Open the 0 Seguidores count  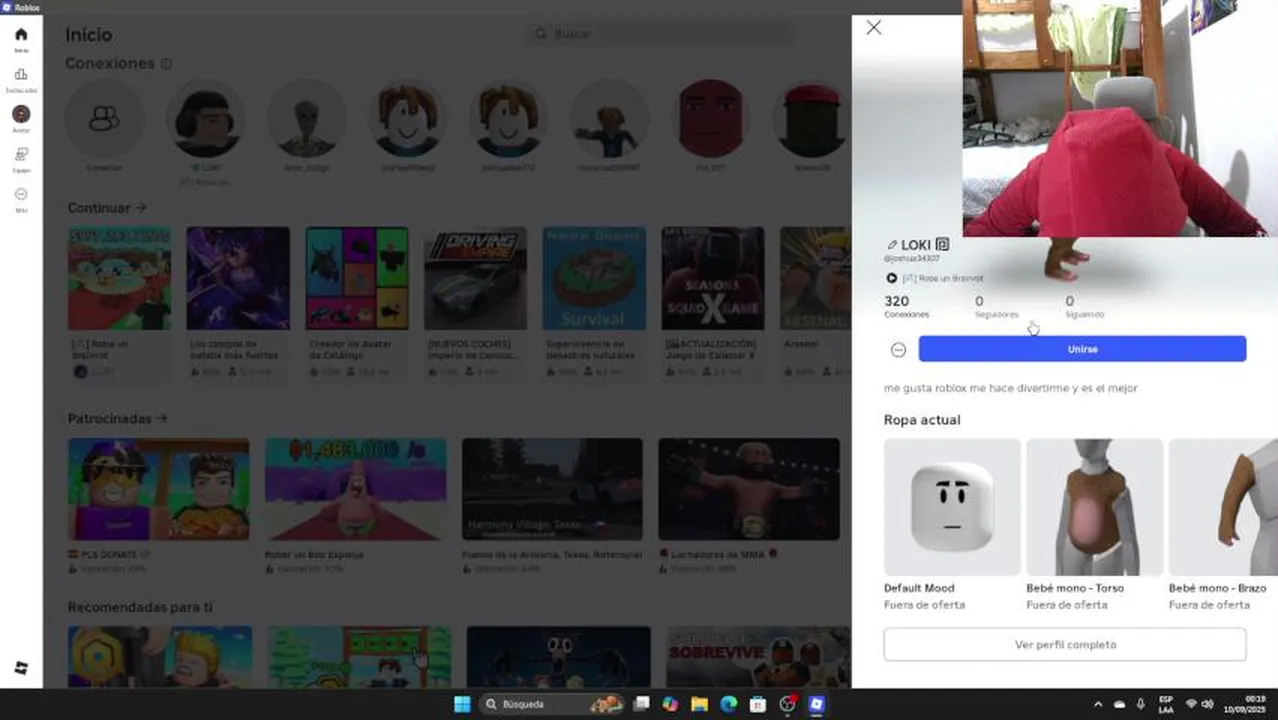(x=996, y=306)
